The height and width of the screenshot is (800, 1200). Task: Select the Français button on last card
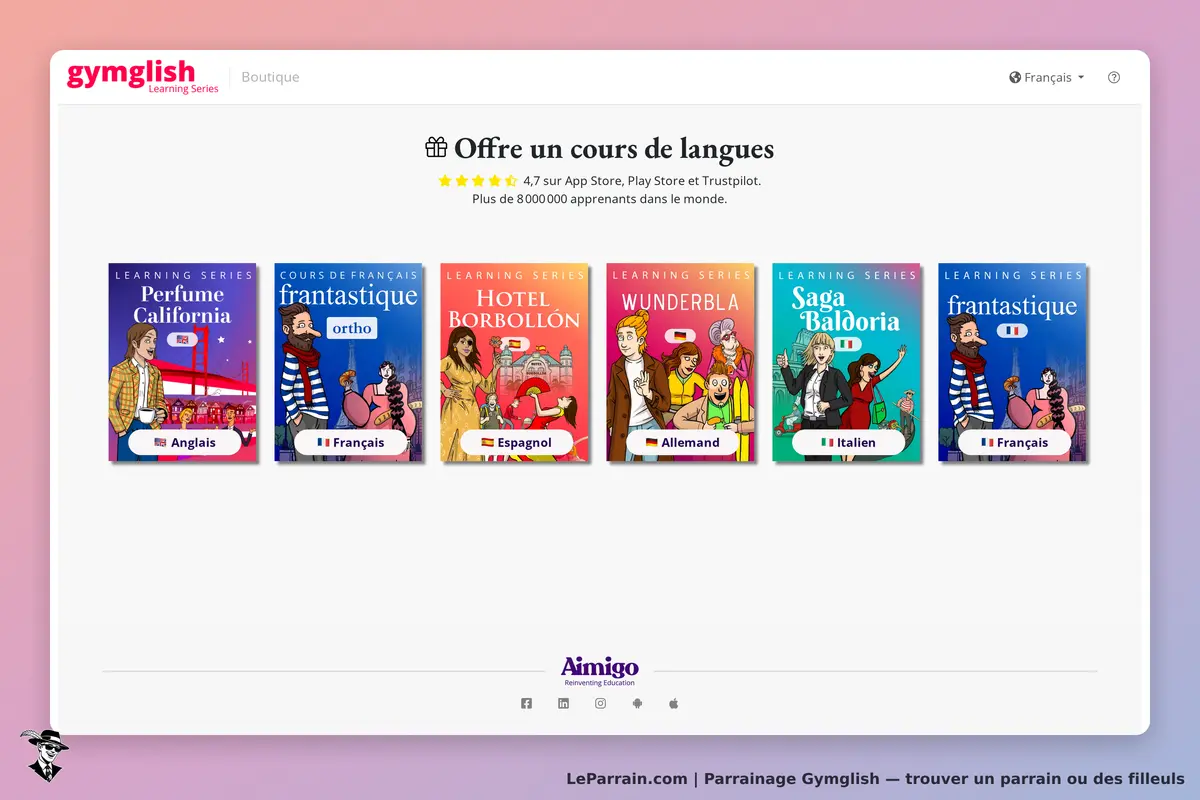pos(1015,442)
